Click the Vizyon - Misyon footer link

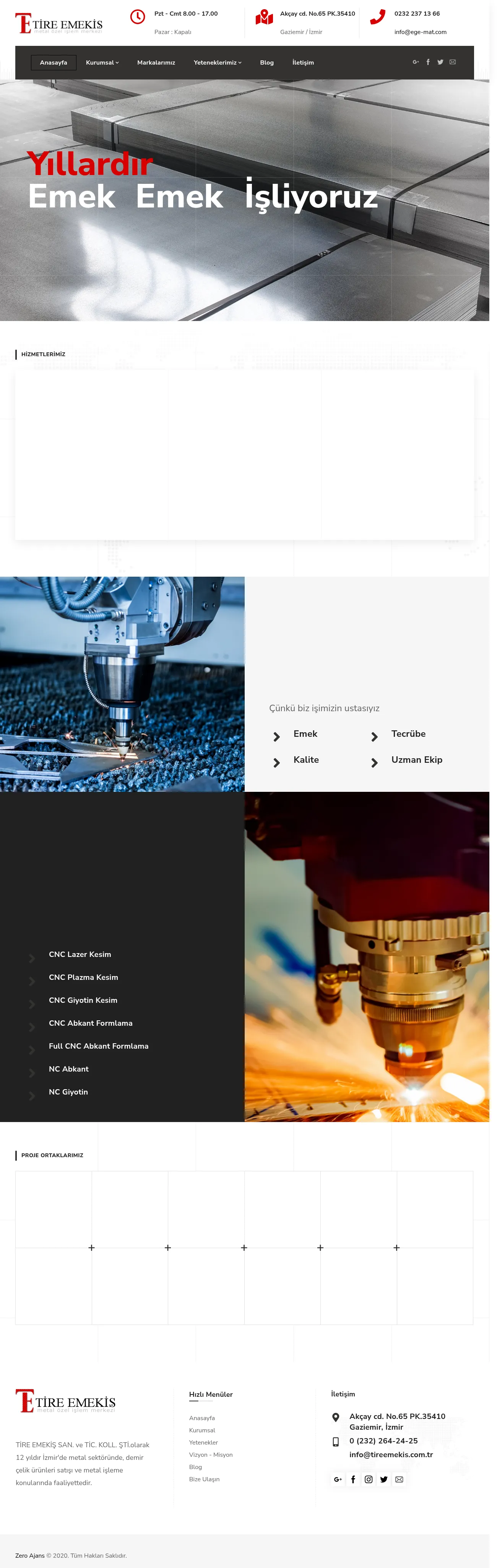pos(211,1455)
